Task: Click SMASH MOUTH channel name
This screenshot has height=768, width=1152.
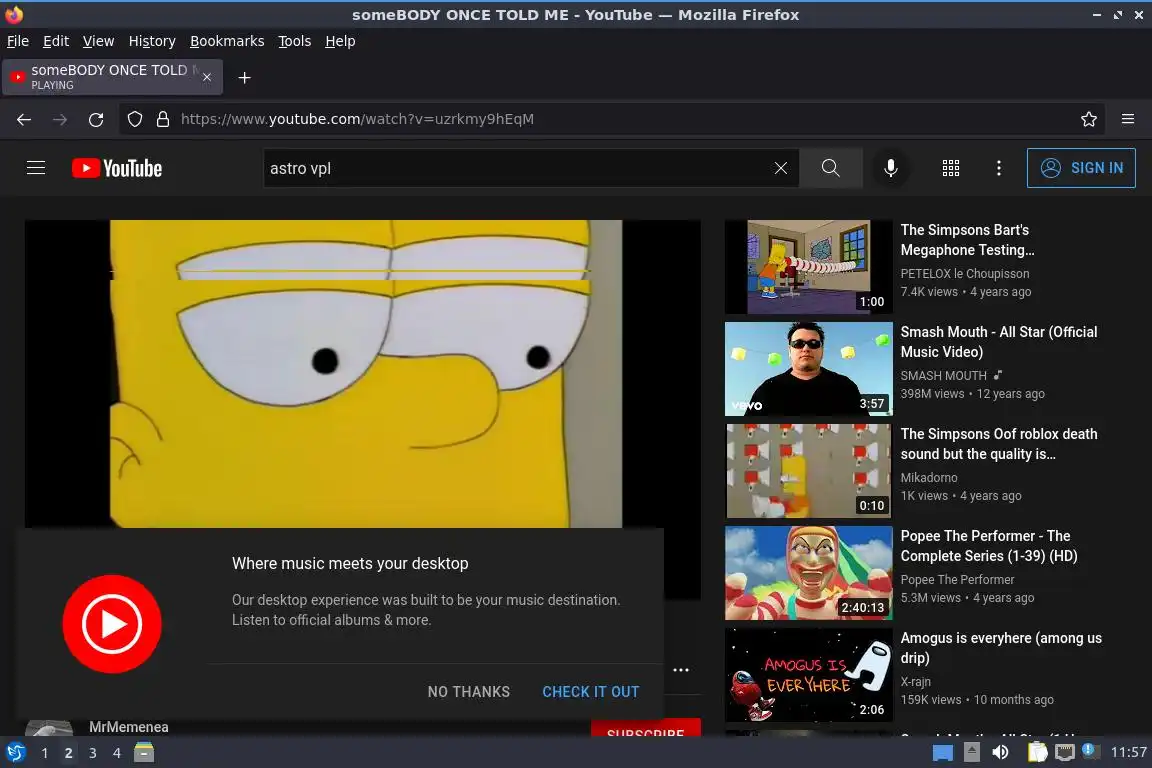Action: tap(943, 376)
